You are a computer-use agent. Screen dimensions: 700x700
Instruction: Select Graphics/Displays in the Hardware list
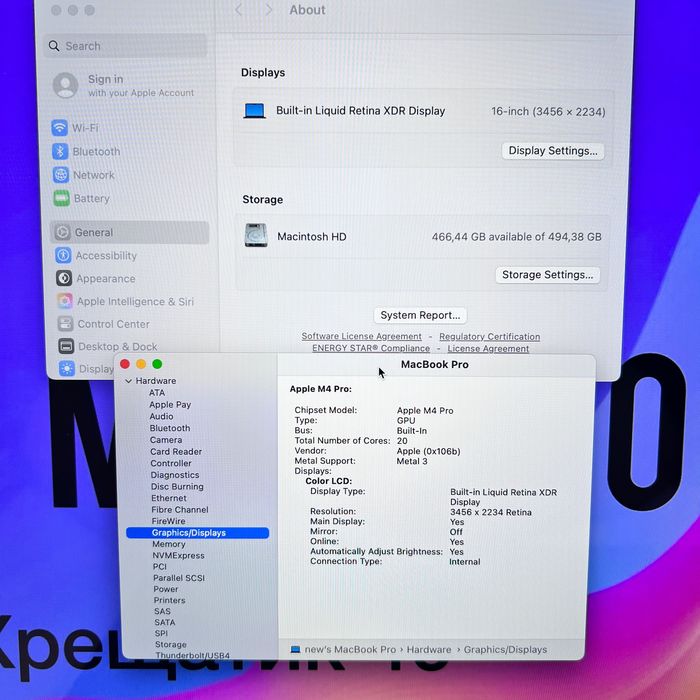coord(197,533)
